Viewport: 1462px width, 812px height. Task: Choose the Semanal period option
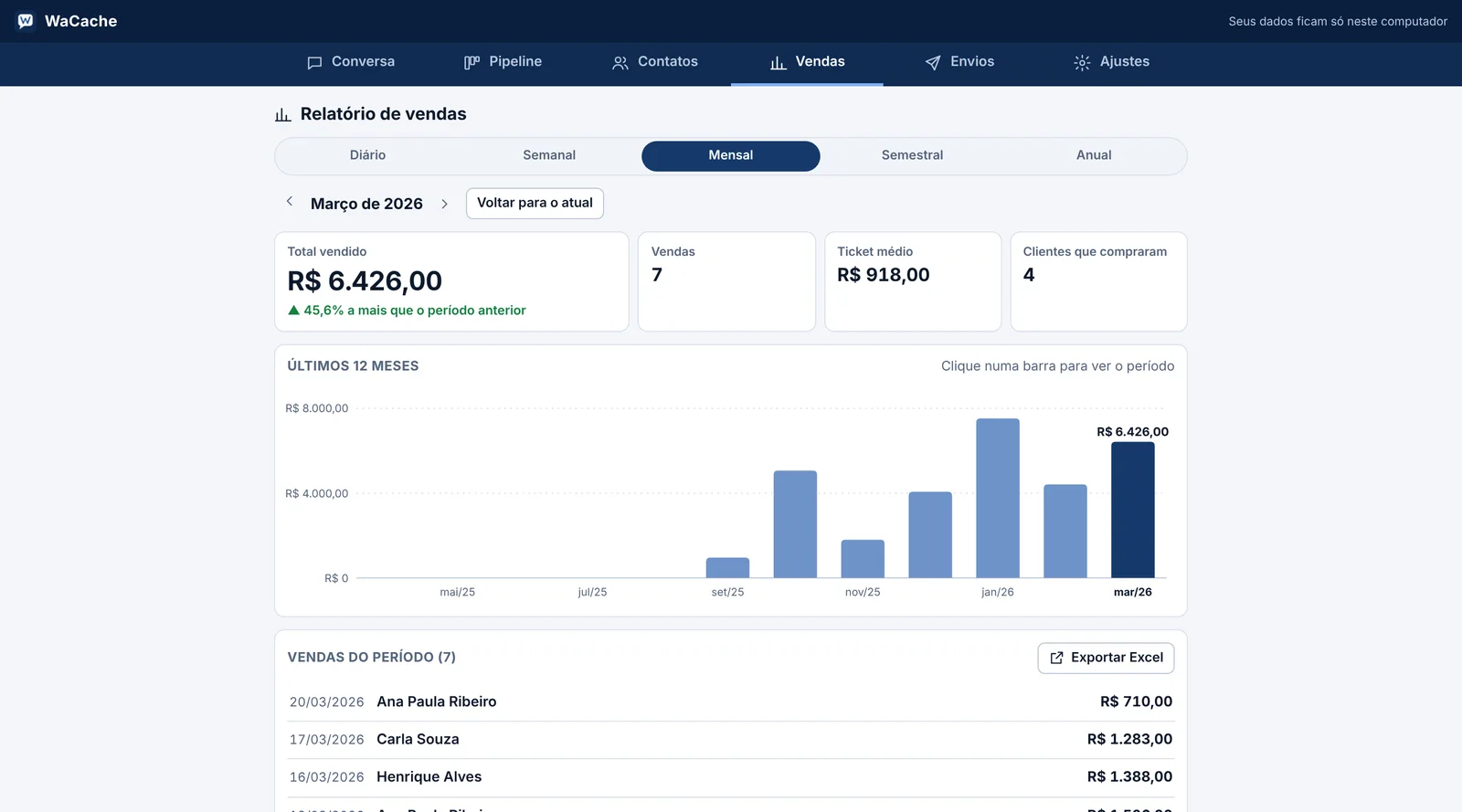(x=549, y=155)
